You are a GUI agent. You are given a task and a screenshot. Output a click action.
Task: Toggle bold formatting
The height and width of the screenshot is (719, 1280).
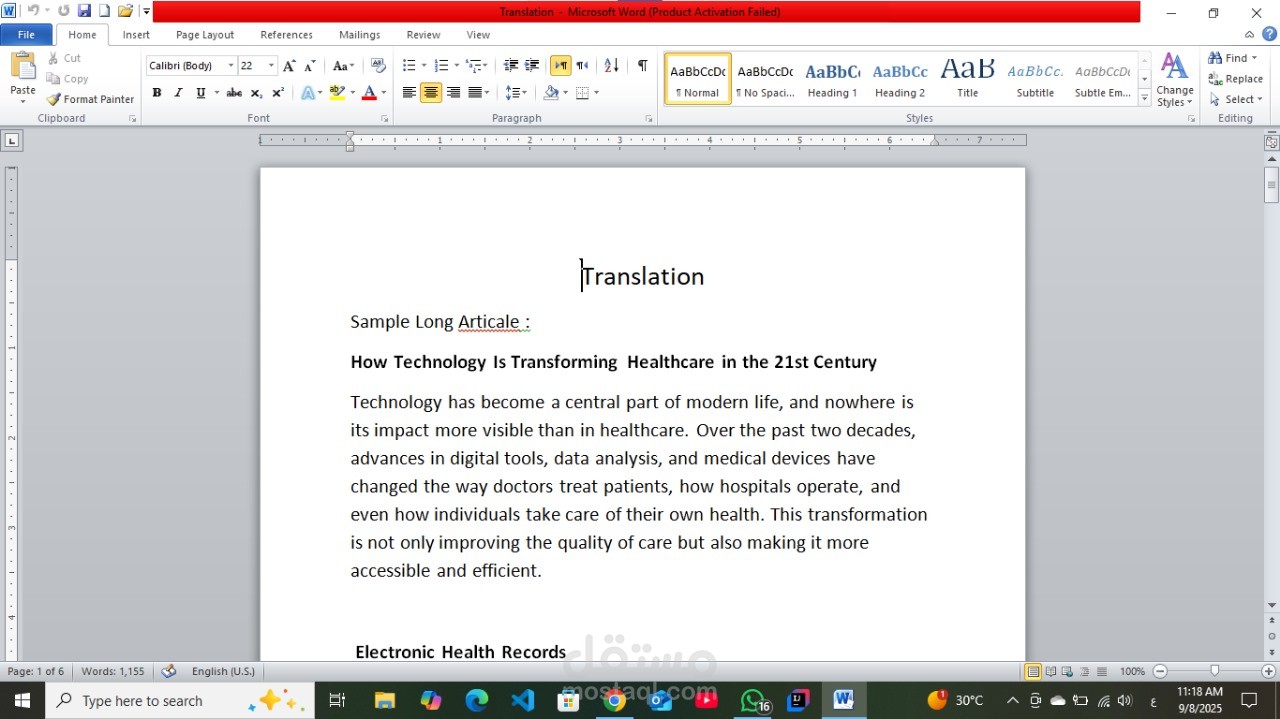point(157,93)
